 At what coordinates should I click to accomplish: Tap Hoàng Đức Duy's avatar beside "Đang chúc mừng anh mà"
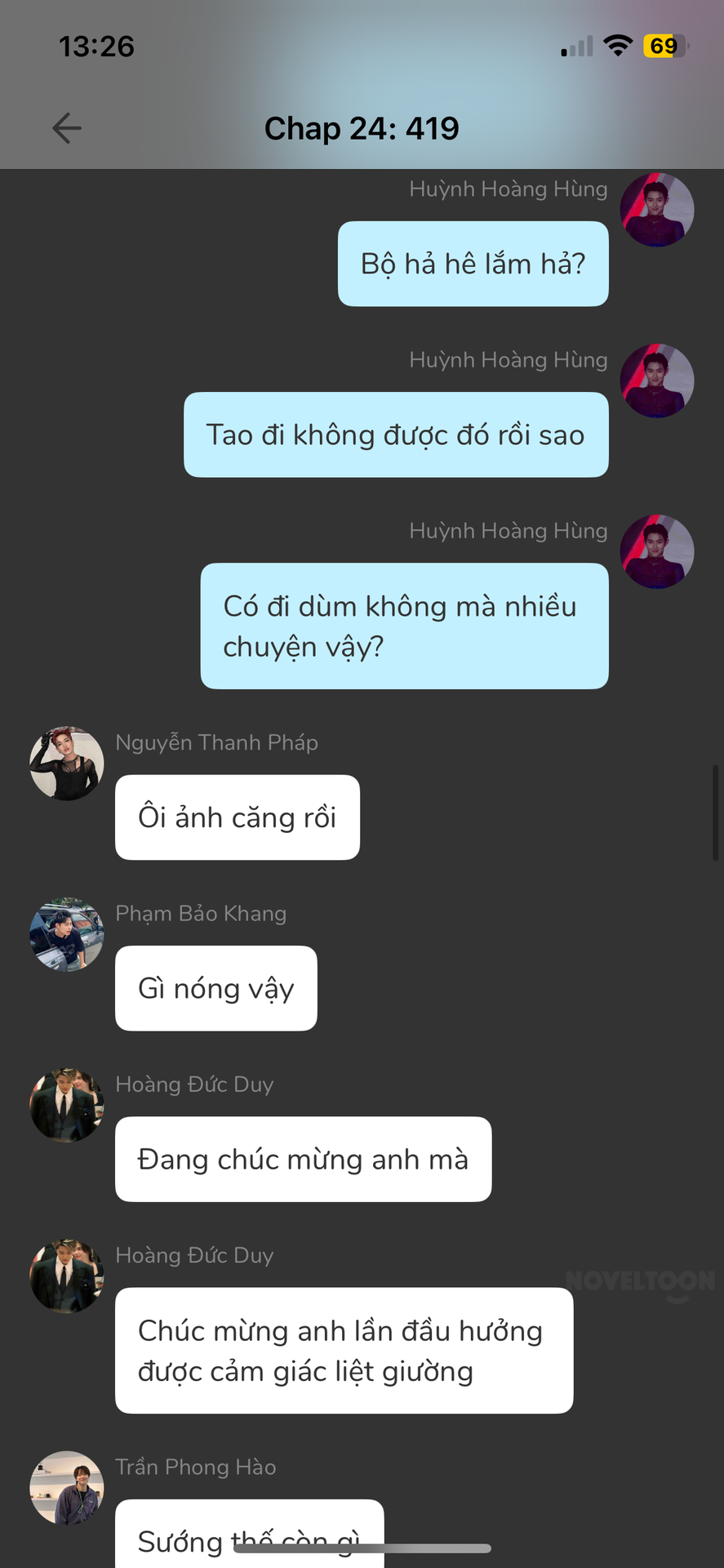click(67, 1105)
